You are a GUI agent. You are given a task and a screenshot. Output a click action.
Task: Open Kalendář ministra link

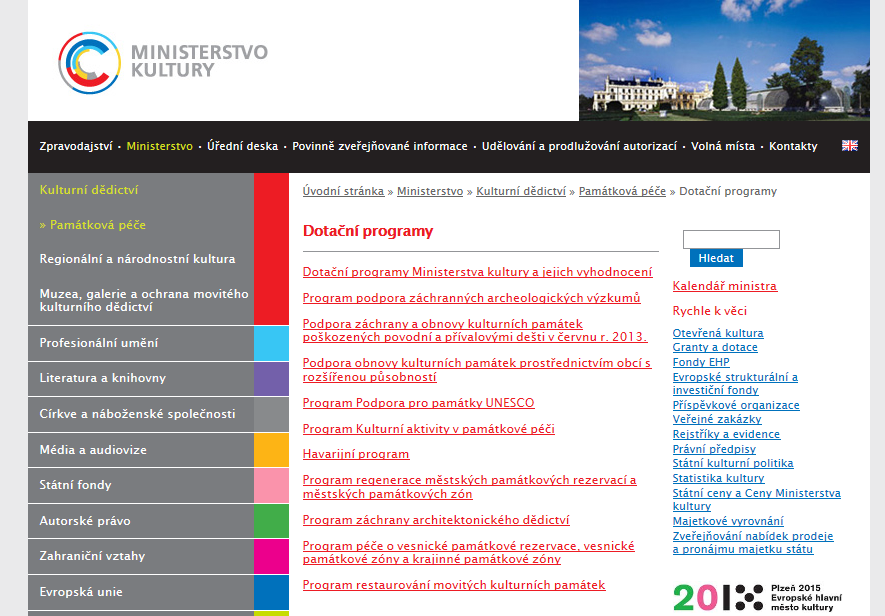[725, 286]
